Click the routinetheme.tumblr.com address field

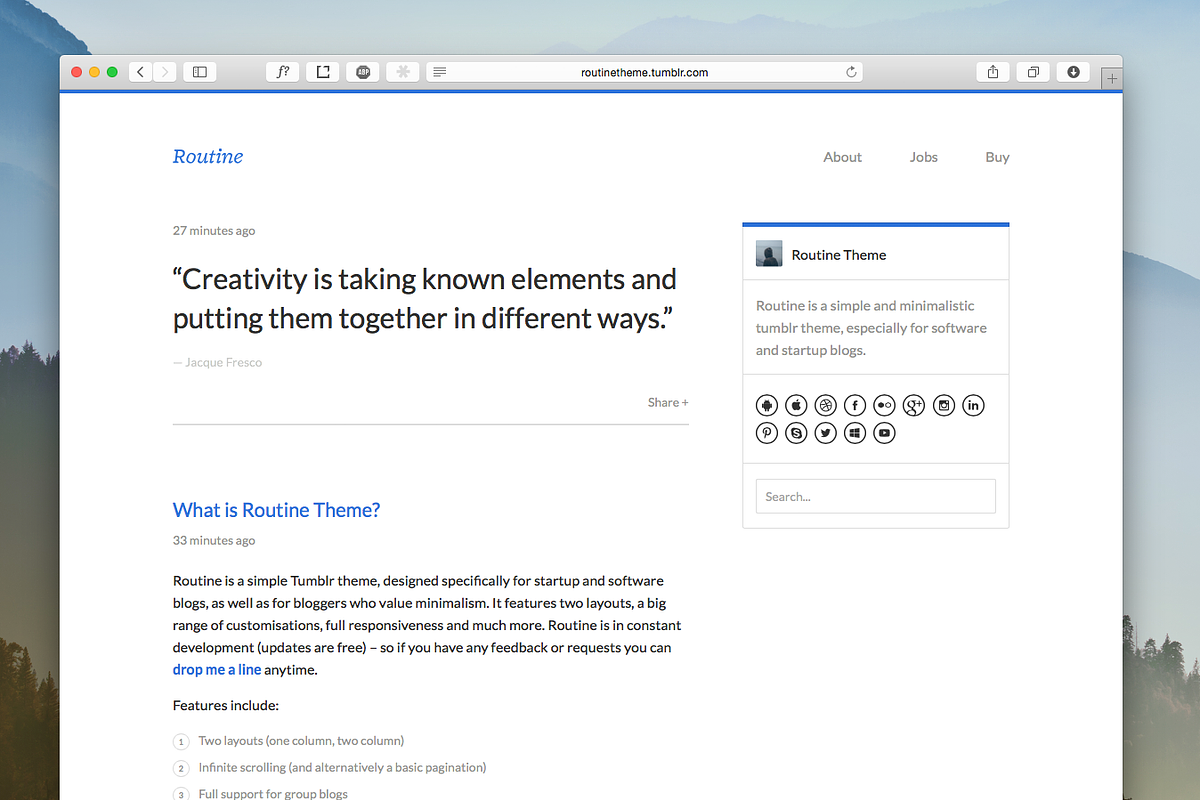(644, 72)
